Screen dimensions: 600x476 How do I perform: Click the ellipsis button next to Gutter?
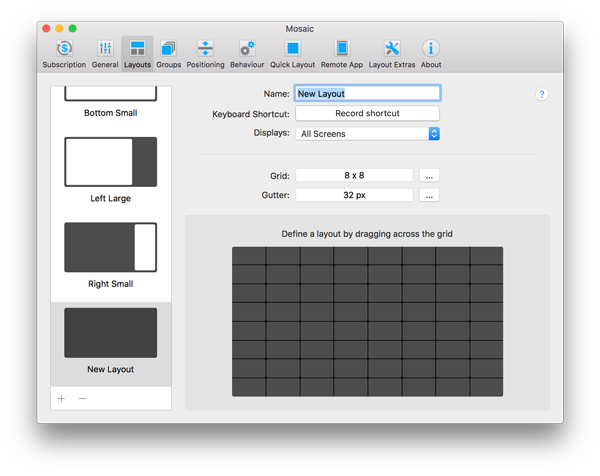click(x=429, y=195)
